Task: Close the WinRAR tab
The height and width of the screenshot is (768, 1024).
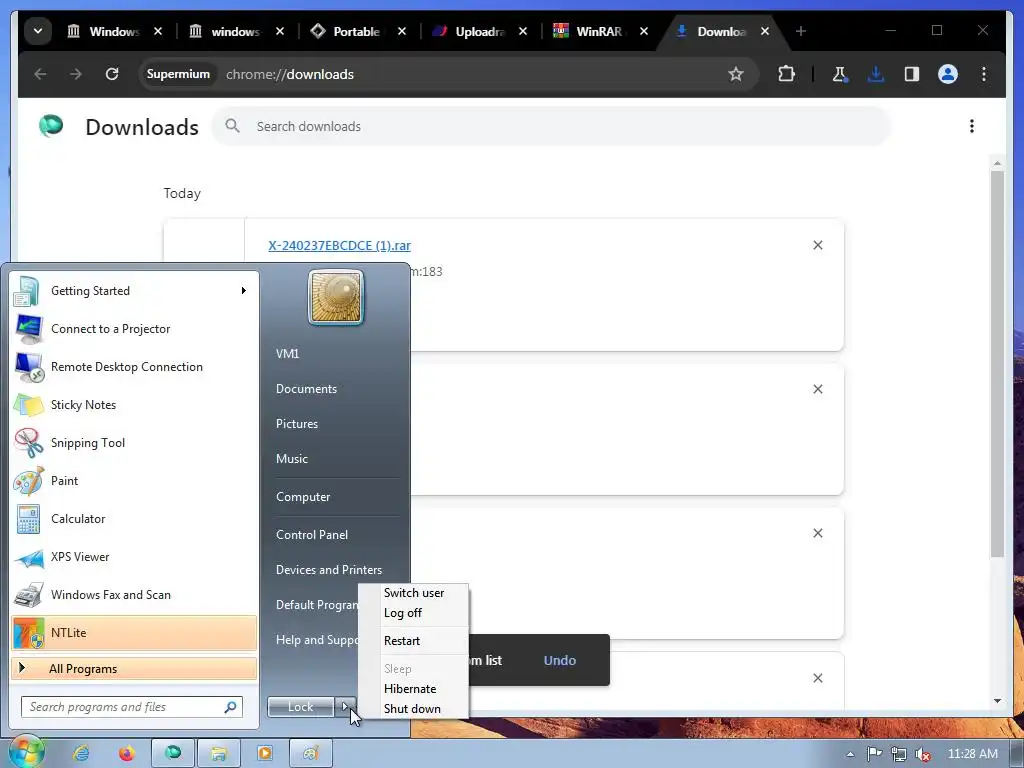Action: (644, 31)
